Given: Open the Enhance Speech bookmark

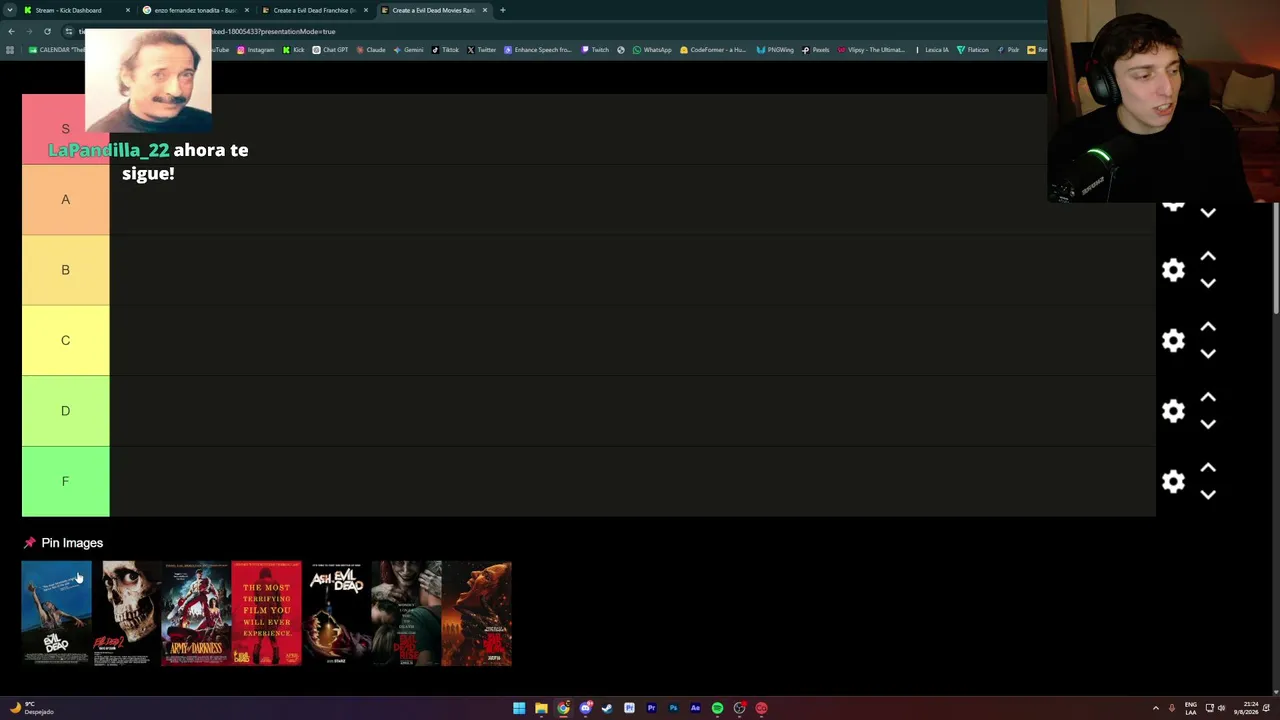Looking at the screenshot, I should pos(538,50).
